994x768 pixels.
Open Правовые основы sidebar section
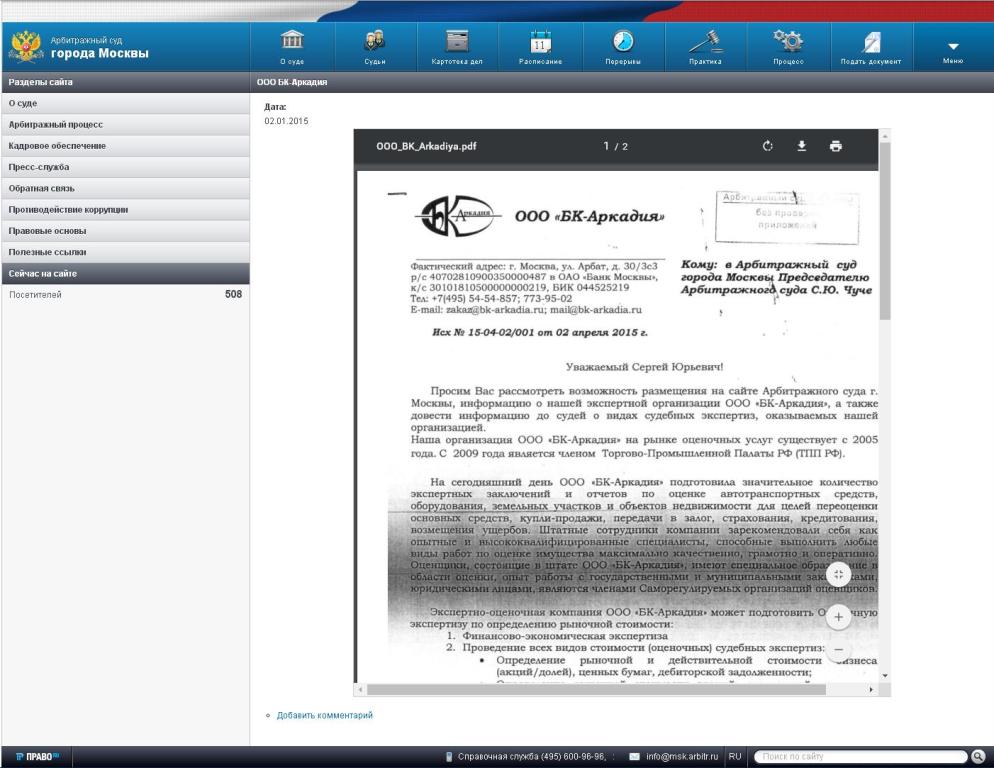tap(126, 231)
